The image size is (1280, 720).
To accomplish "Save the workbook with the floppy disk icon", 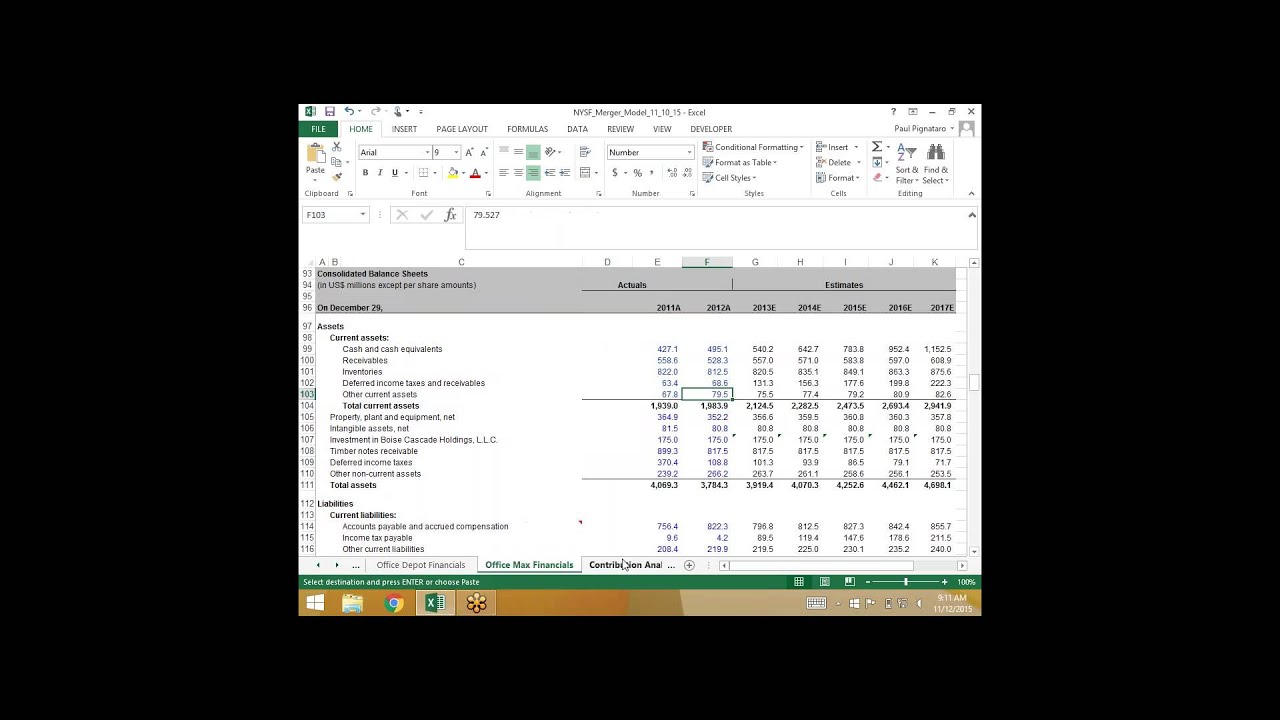I will 329,112.
